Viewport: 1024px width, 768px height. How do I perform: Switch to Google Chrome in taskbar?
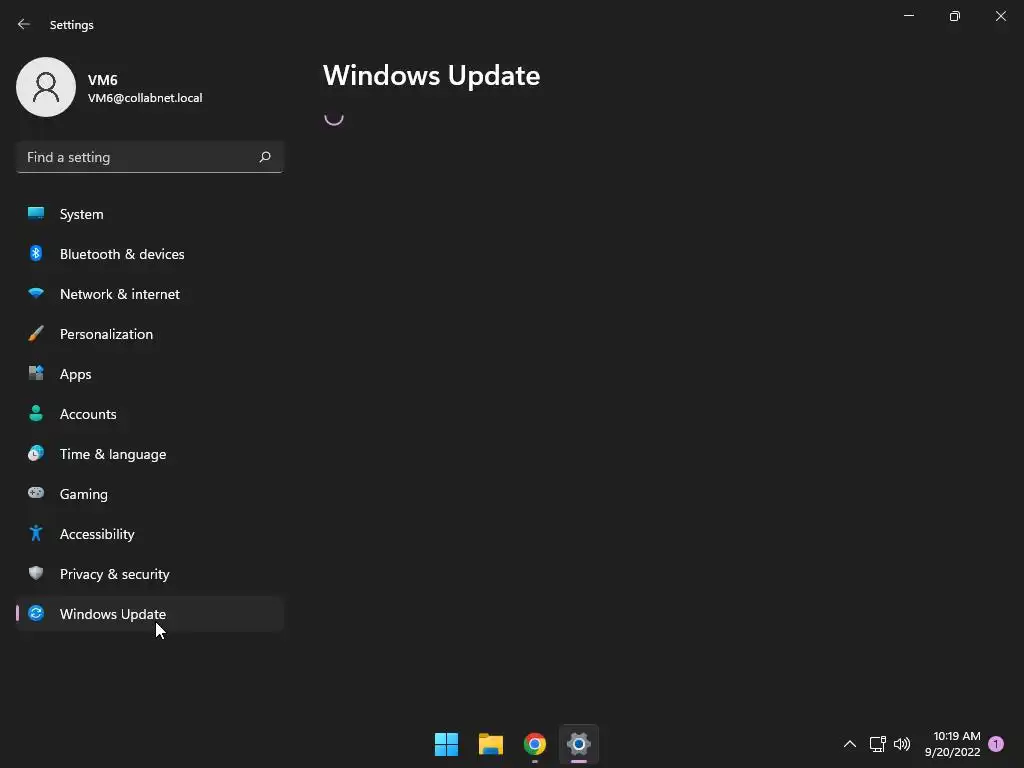click(x=534, y=744)
